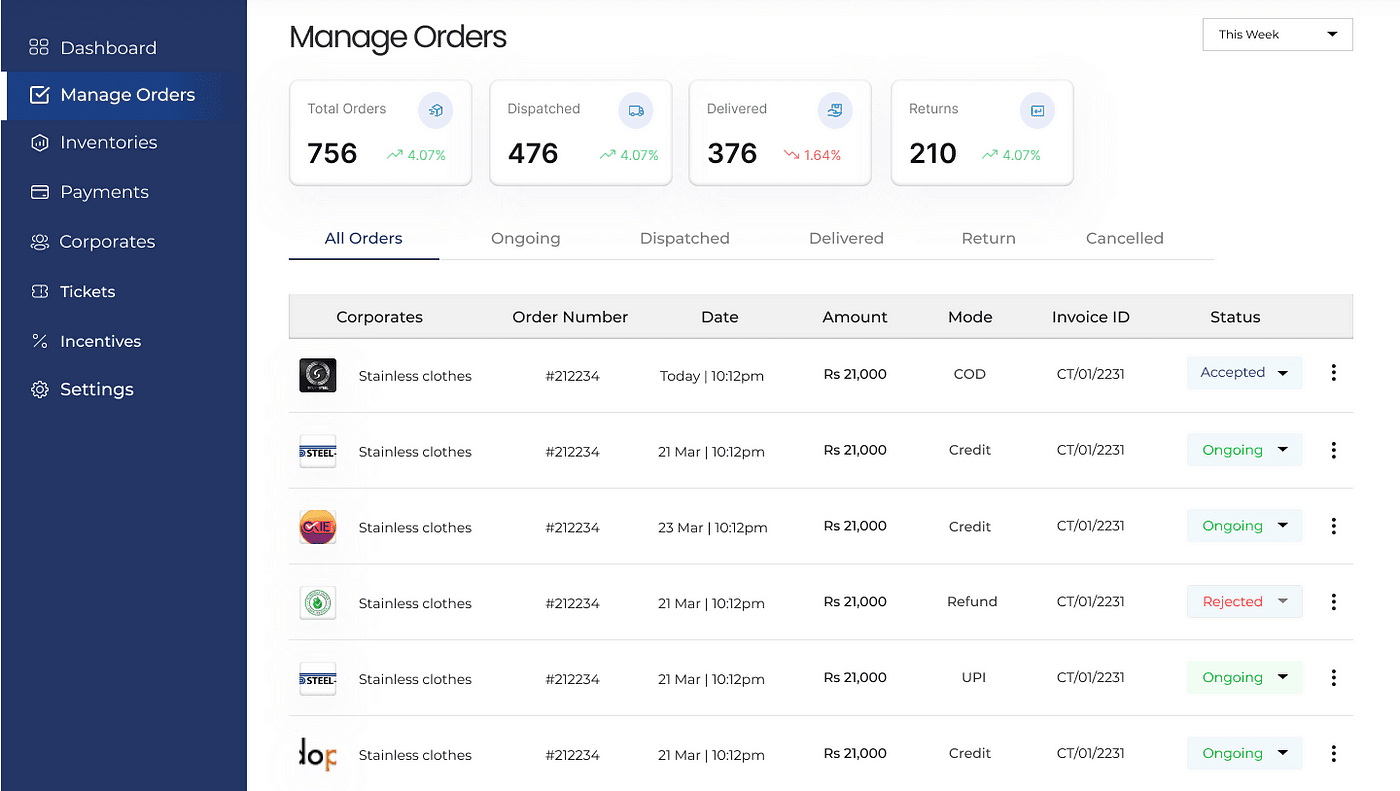Open the This Week filter dropdown
Screen dimensions: 1400x791
1277,34
